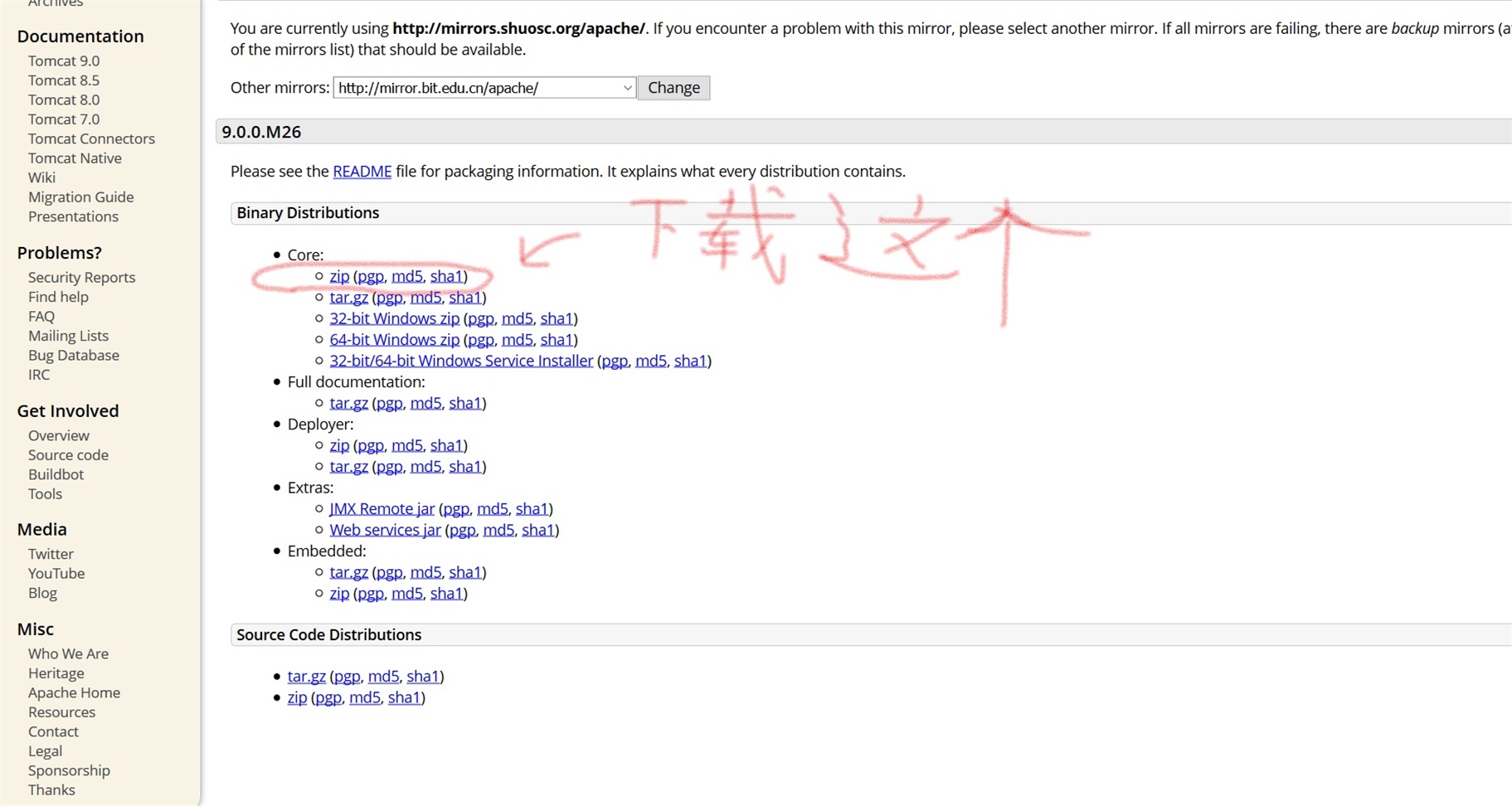Download the Deployer tar.gz
This screenshot has height=806, width=1512.
pos(348,467)
